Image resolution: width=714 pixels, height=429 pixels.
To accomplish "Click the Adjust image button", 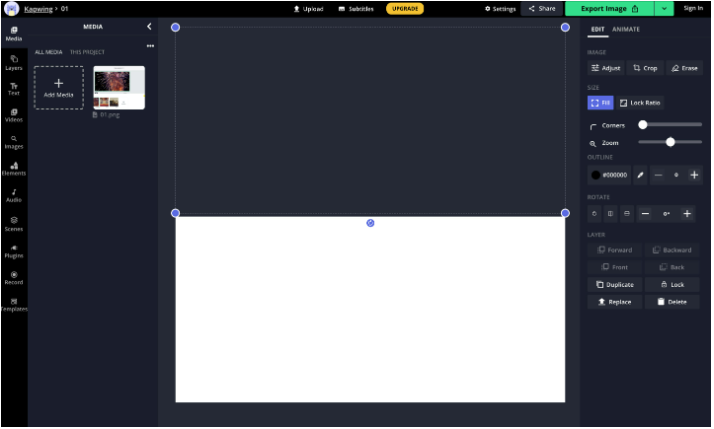I will [x=606, y=68].
